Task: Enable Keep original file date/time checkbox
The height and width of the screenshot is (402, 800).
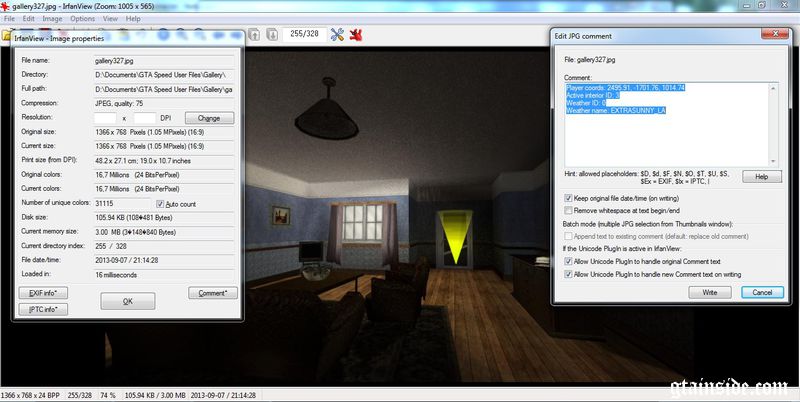Action: point(568,199)
